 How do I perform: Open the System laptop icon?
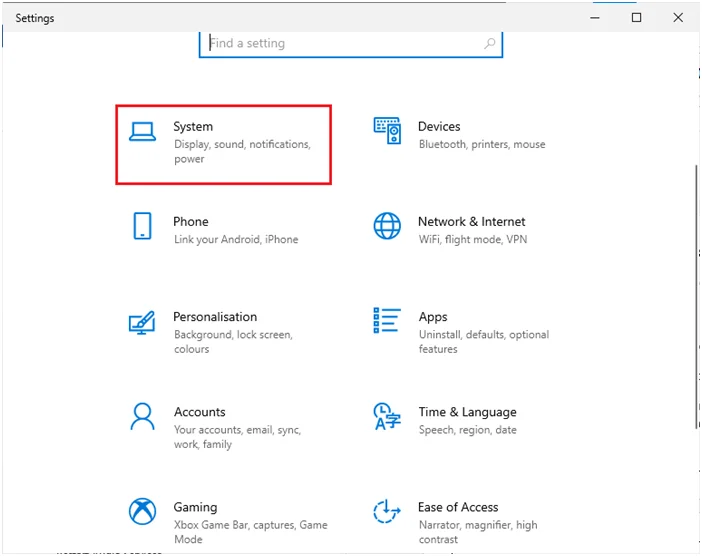point(142,132)
